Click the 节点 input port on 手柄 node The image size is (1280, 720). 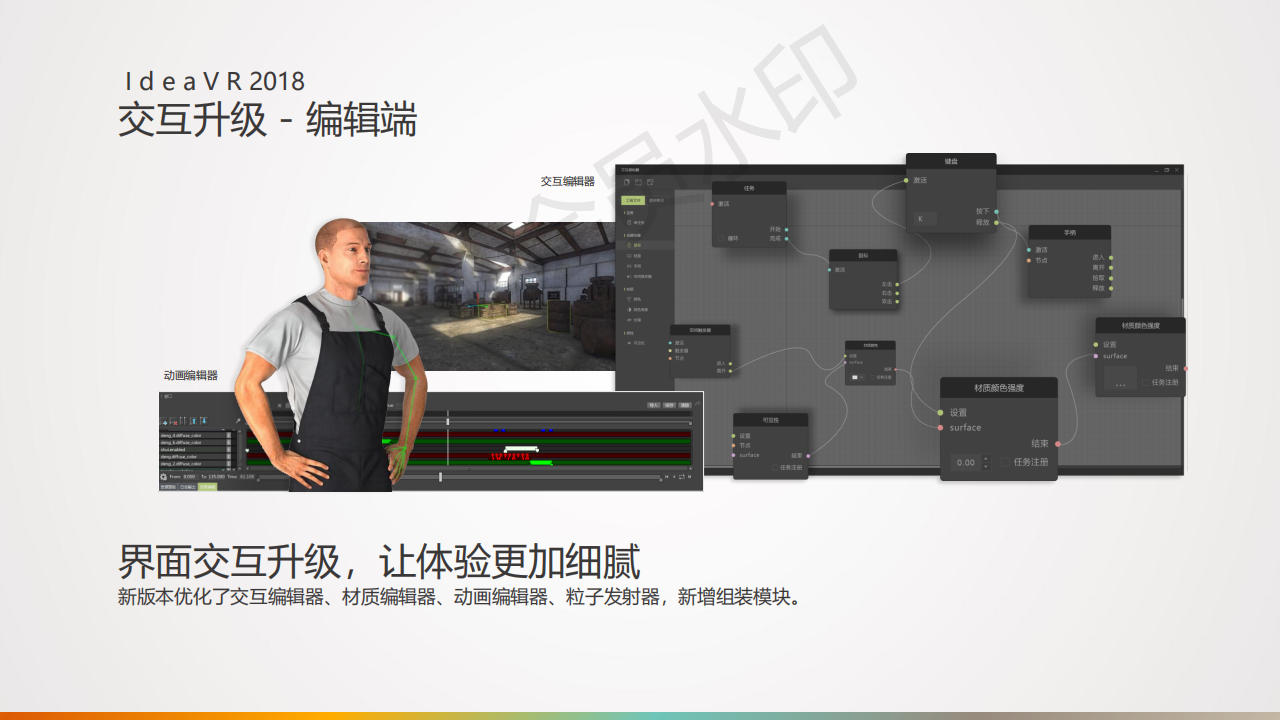point(1029,260)
